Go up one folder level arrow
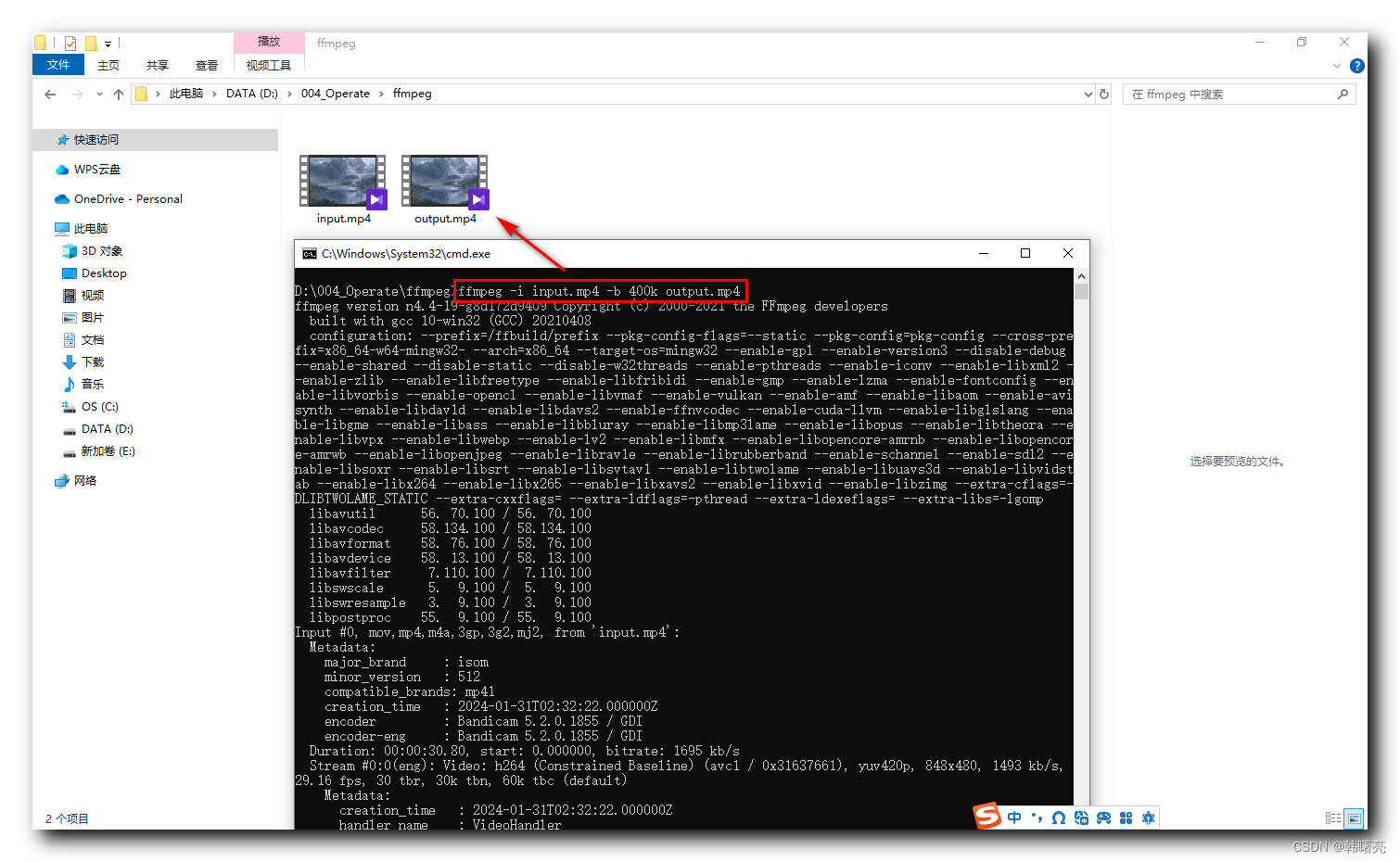 [x=119, y=94]
